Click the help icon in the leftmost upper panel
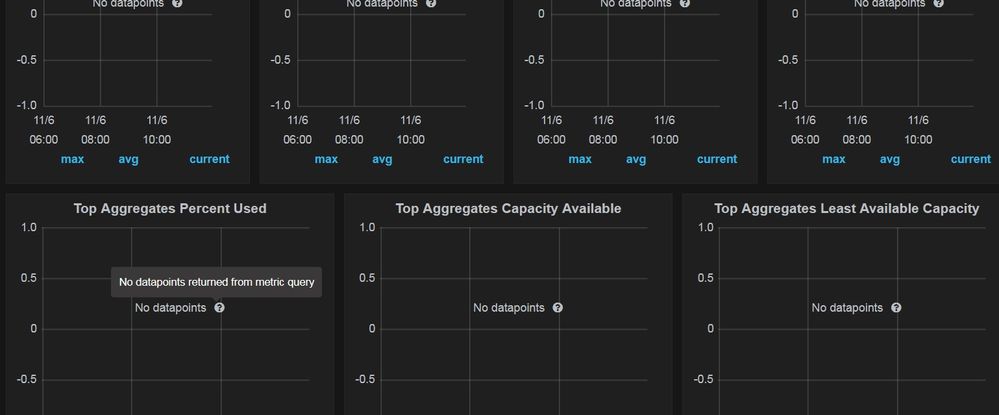 [x=177, y=4]
